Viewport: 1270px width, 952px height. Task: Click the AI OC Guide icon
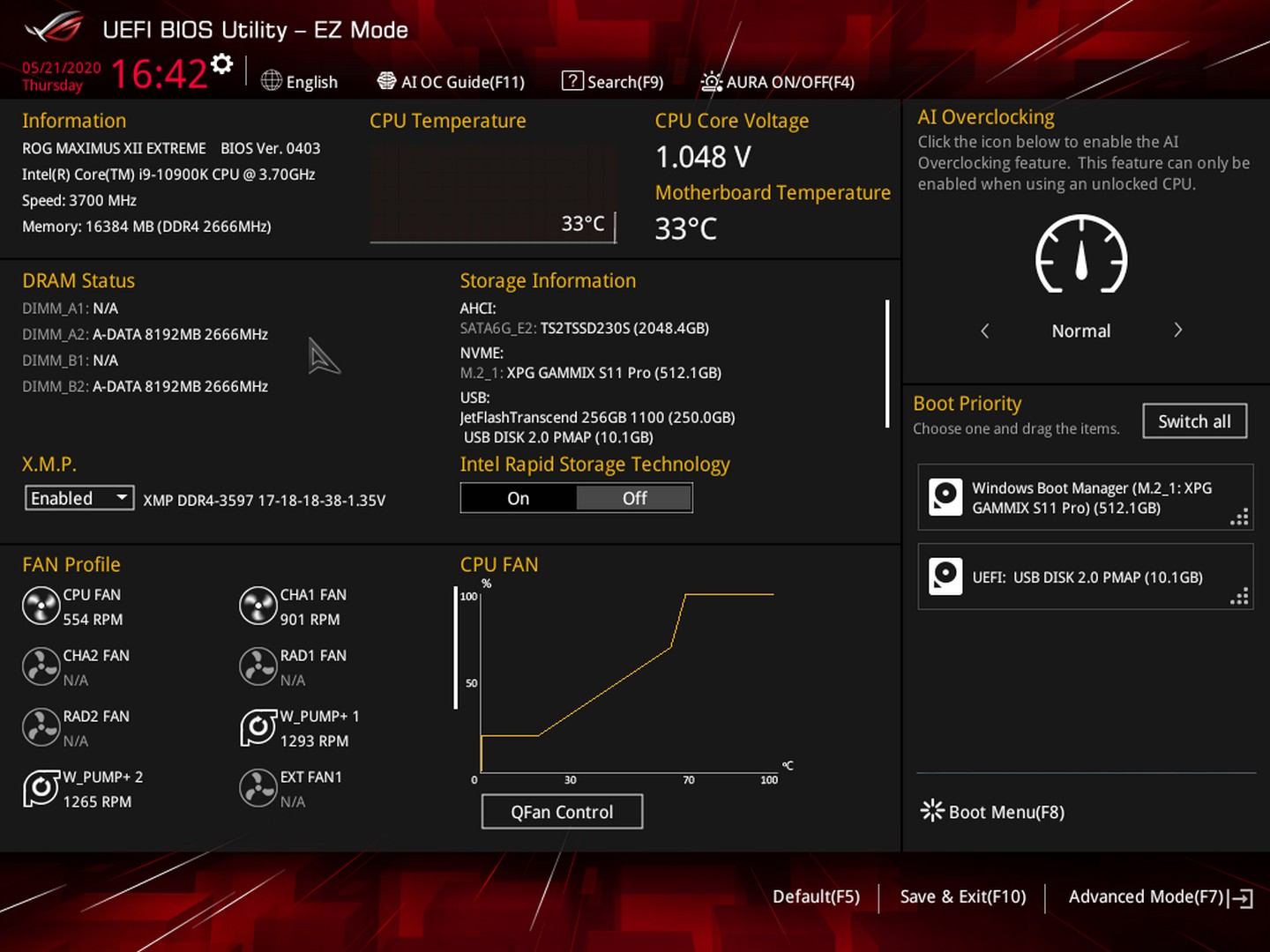tap(386, 81)
